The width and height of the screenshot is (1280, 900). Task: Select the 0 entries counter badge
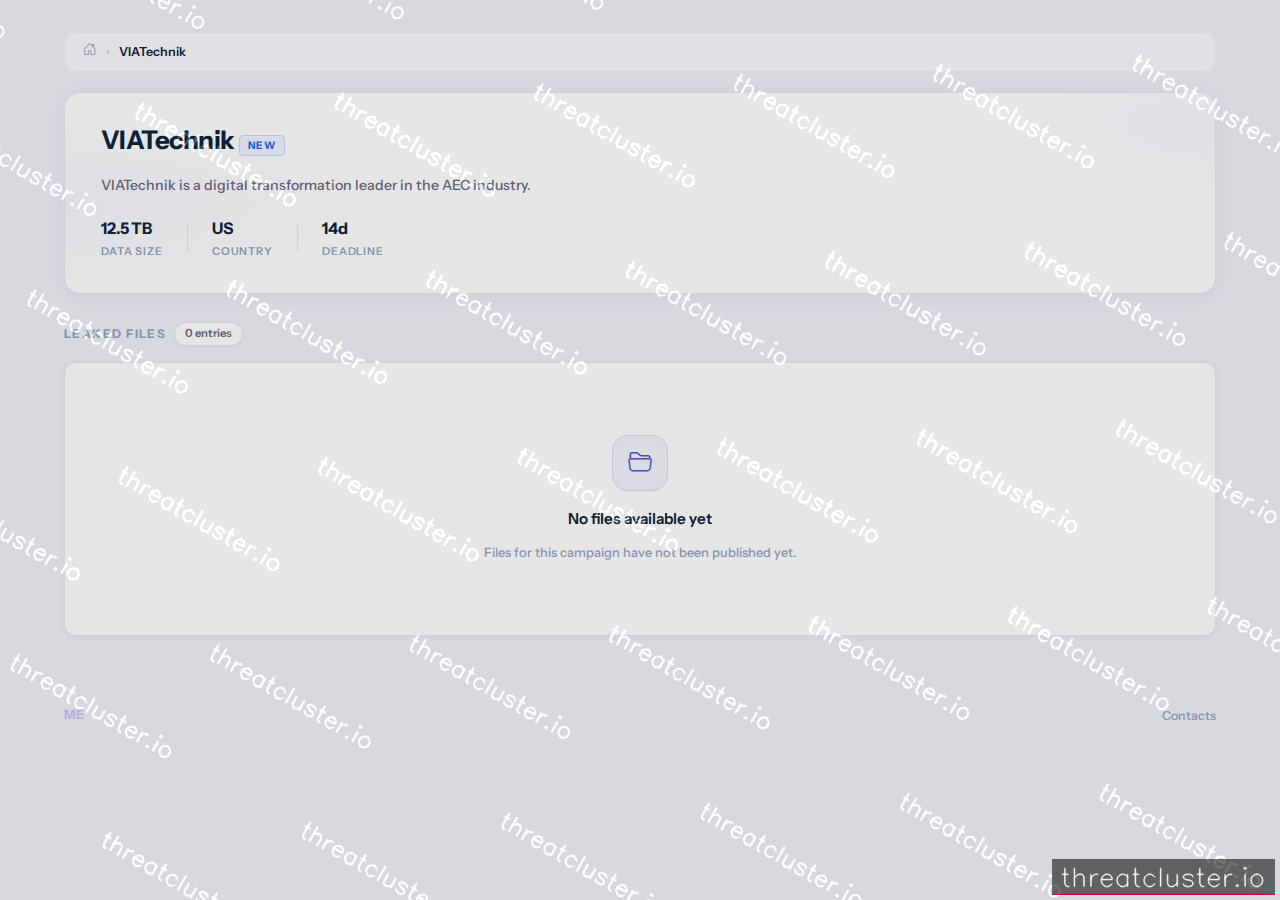click(208, 334)
